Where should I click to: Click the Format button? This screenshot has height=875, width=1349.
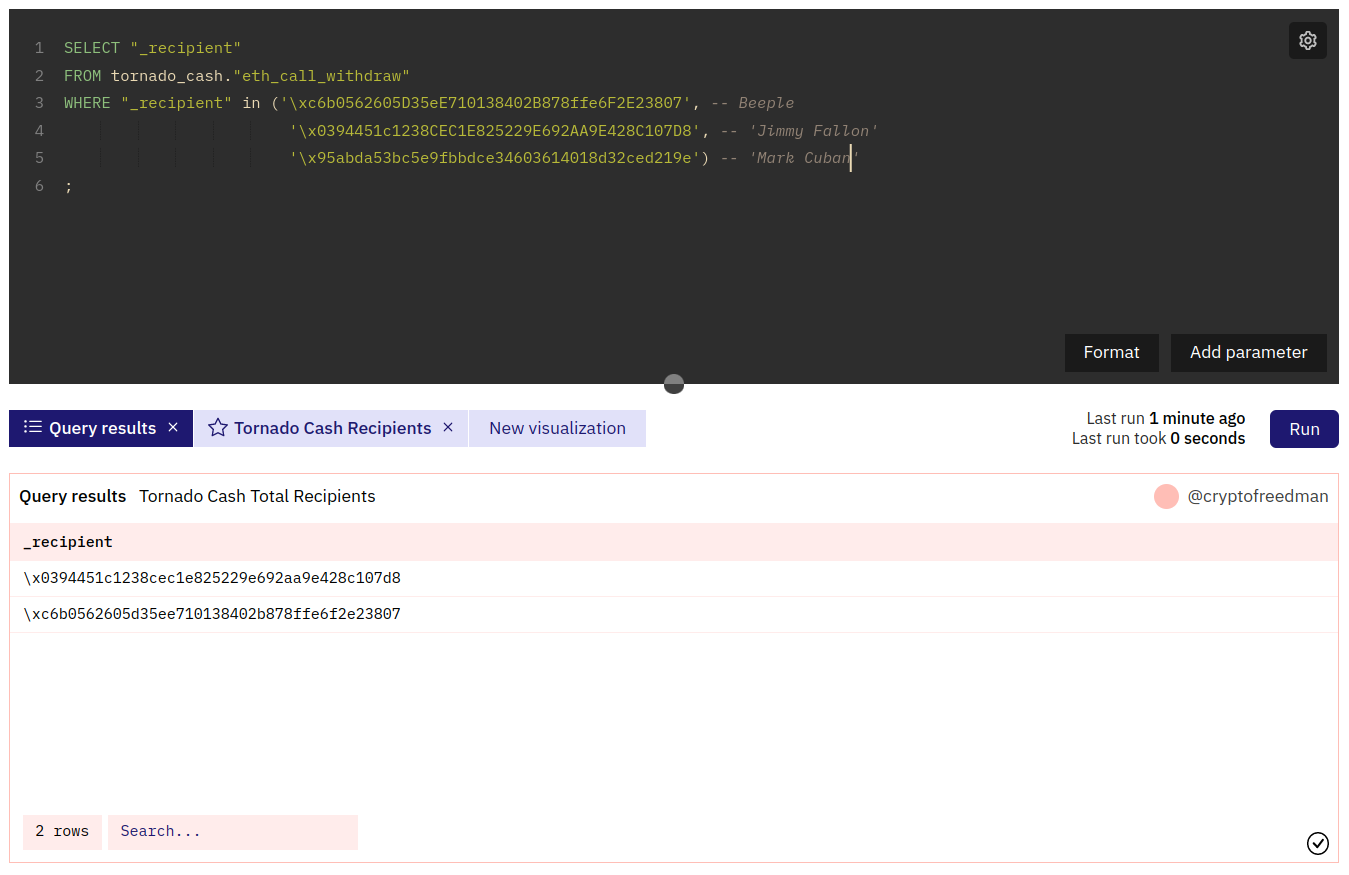point(1111,352)
